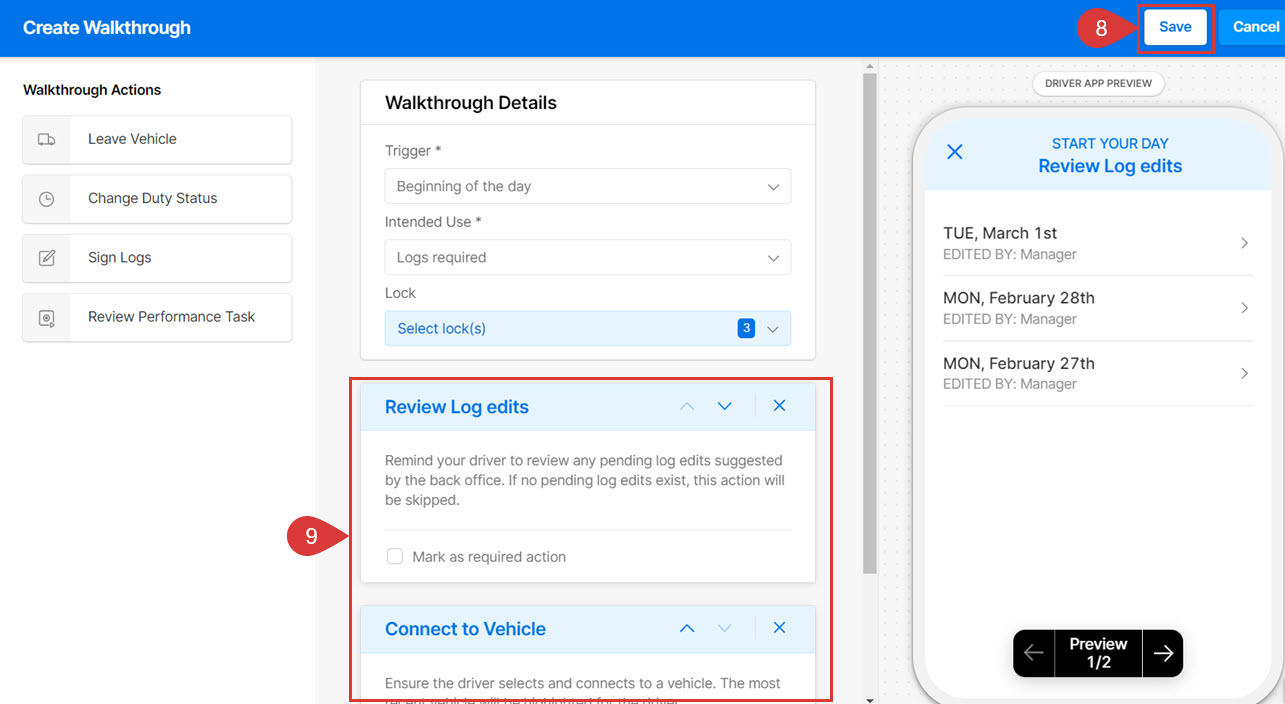The image size is (1285, 704).
Task: Click the START YOUR DAY header text
Action: click(1110, 144)
